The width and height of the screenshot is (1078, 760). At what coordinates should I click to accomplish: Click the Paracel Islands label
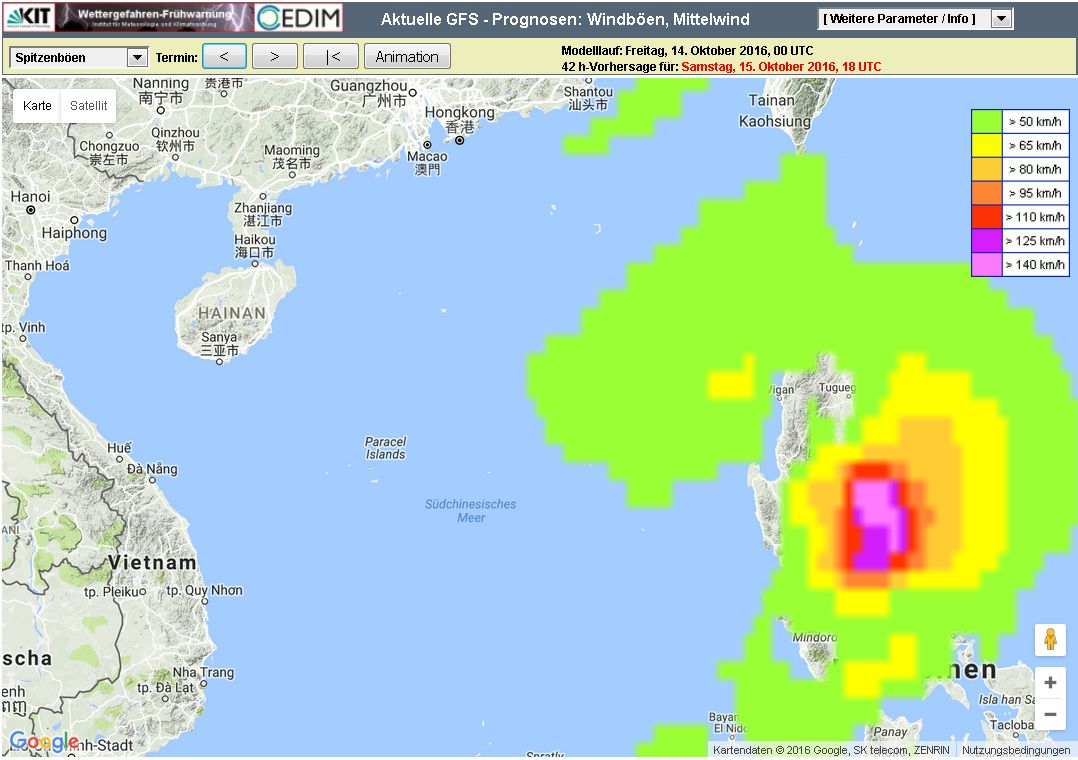(x=385, y=448)
